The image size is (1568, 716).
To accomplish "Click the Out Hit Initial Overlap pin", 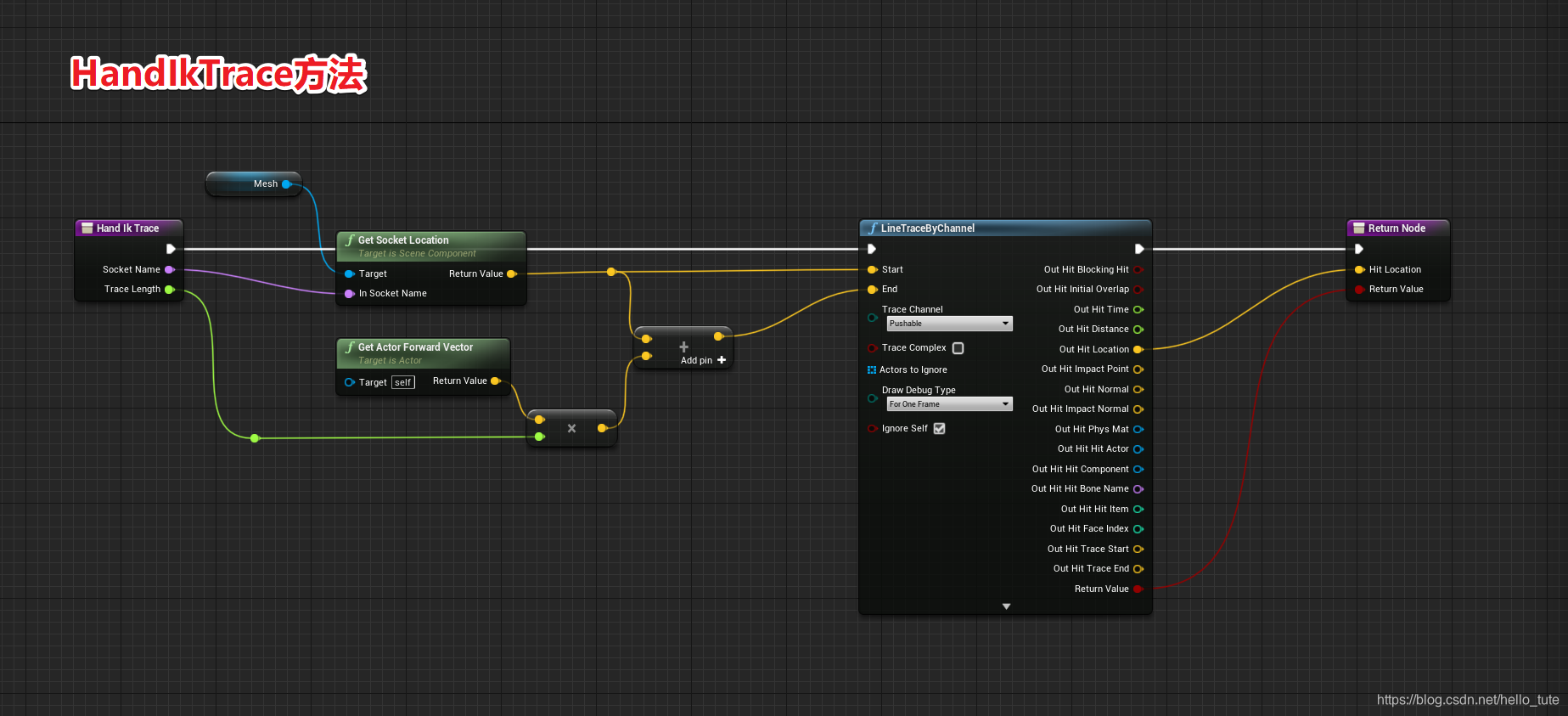I will coord(1138,290).
